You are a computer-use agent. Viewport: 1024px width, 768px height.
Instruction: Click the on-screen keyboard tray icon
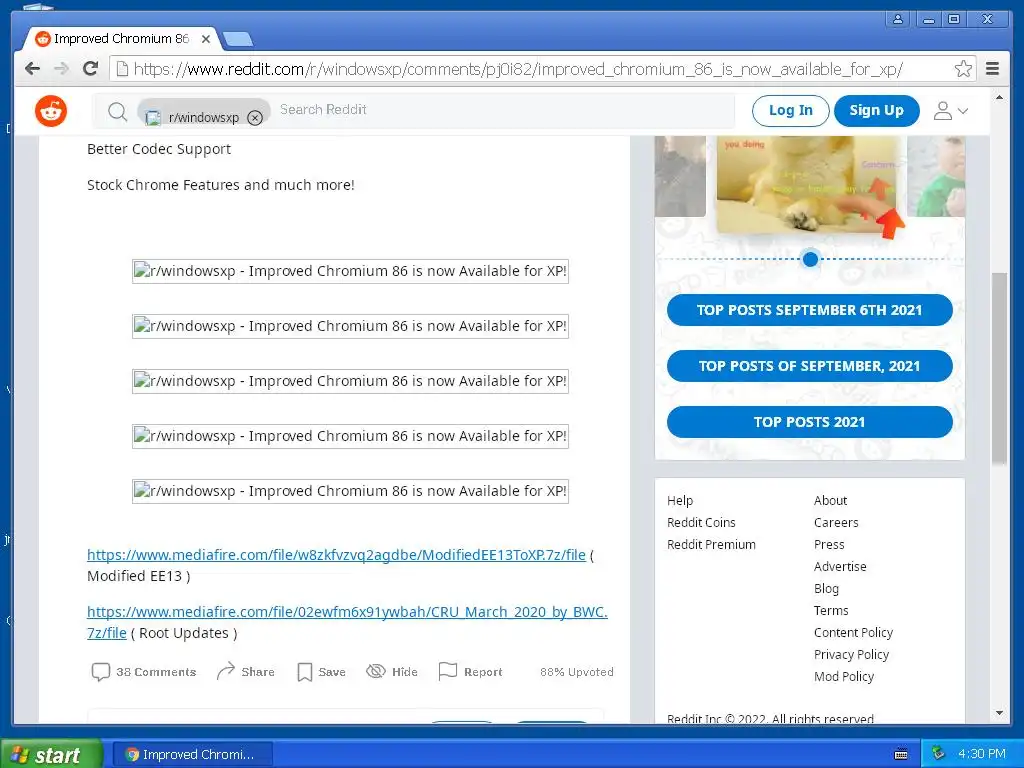(x=901, y=755)
